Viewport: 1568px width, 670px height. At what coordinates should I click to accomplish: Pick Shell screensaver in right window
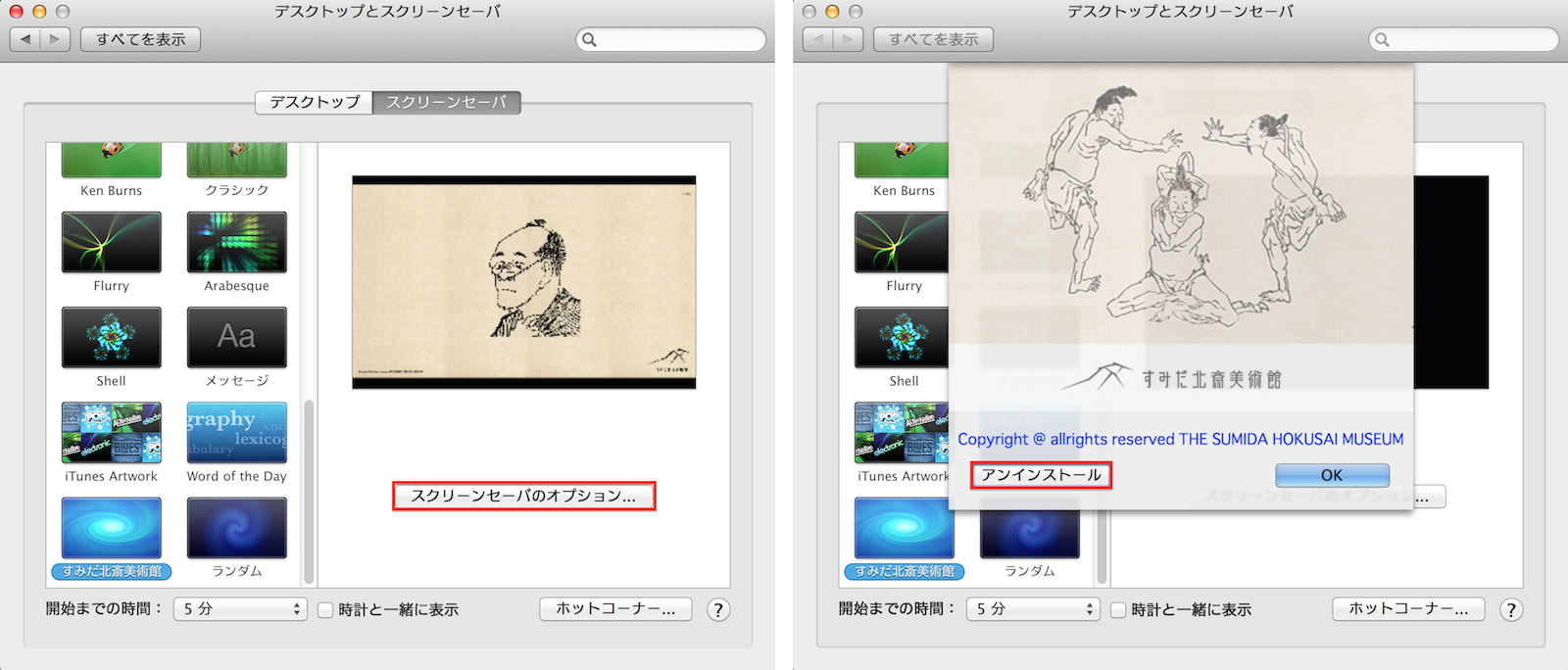tap(902, 338)
